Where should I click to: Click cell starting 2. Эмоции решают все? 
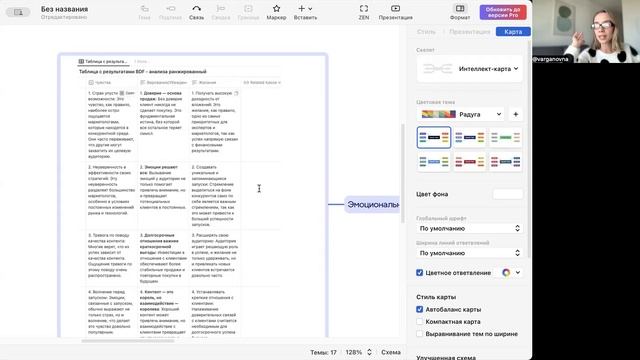click(x=163, y=195)
